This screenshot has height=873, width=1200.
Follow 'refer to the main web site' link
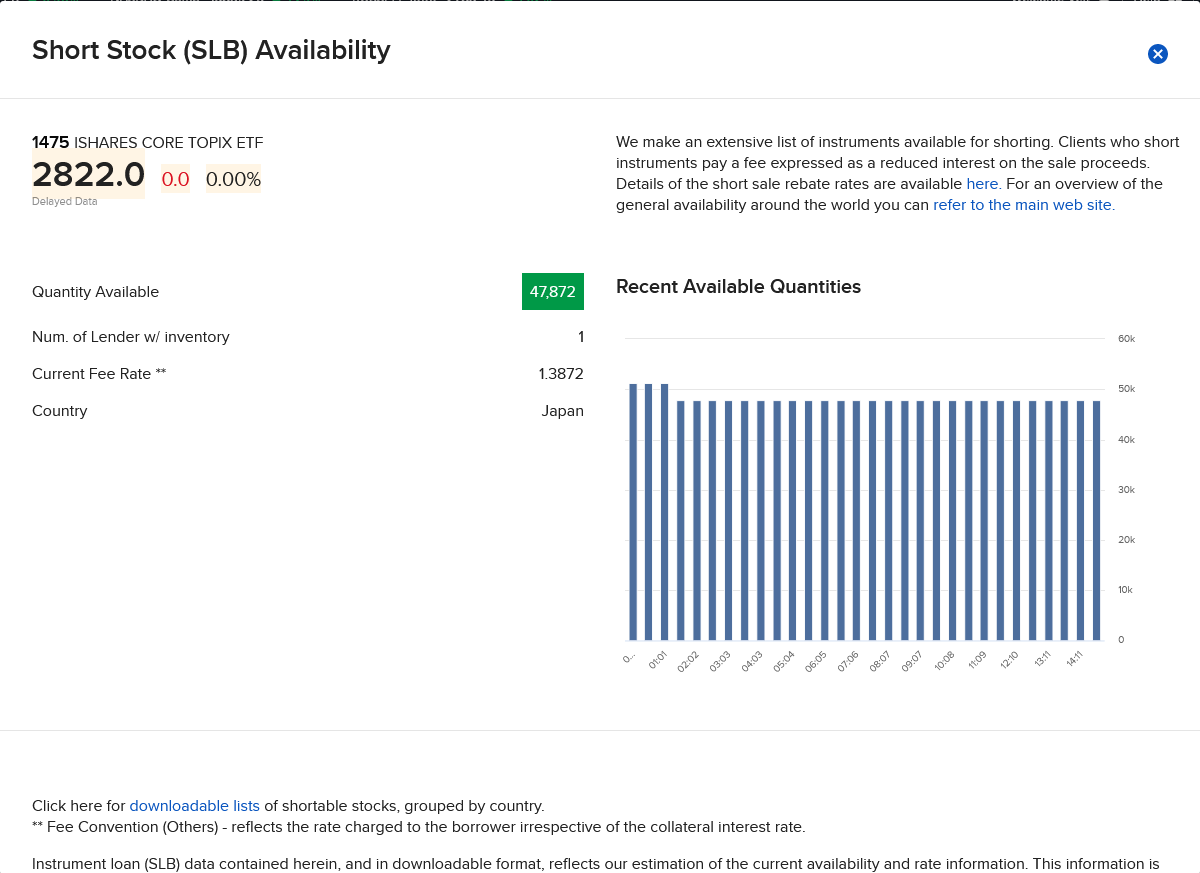[x=1023, y=205]
